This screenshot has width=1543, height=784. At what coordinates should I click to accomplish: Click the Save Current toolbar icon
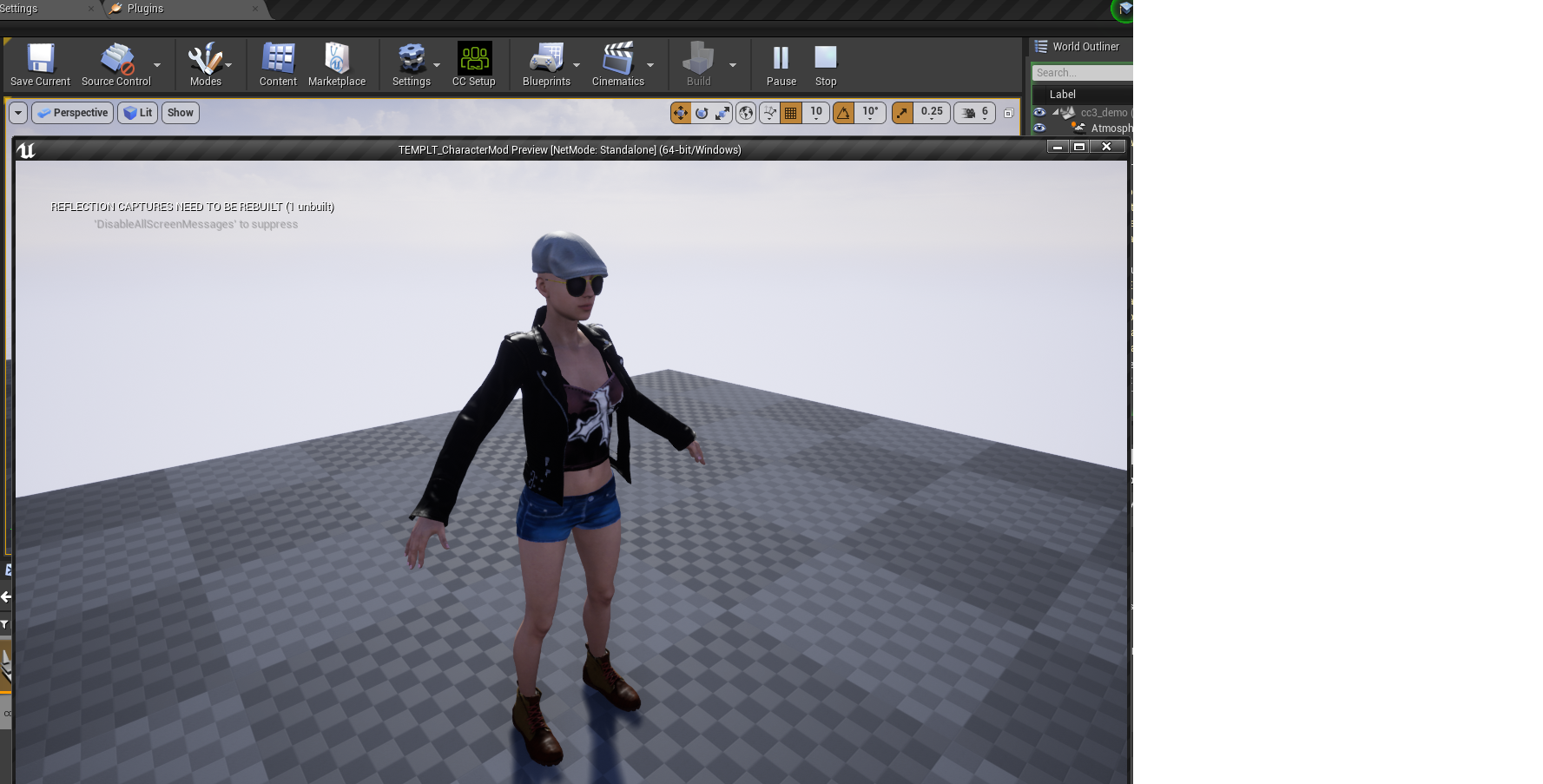tap(40, 64)
